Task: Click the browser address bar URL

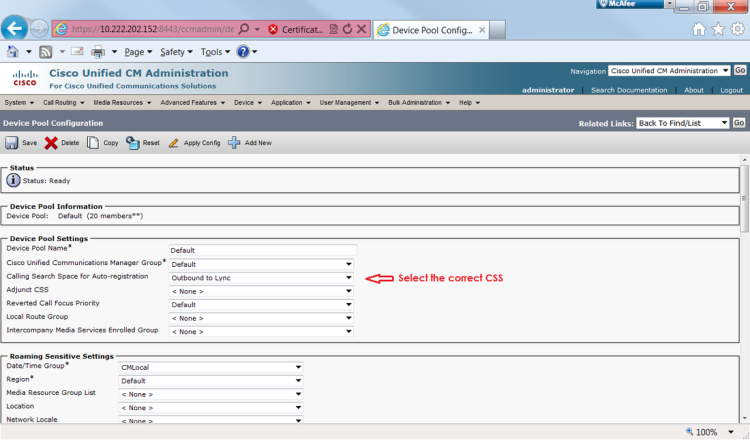Action: 153,29
